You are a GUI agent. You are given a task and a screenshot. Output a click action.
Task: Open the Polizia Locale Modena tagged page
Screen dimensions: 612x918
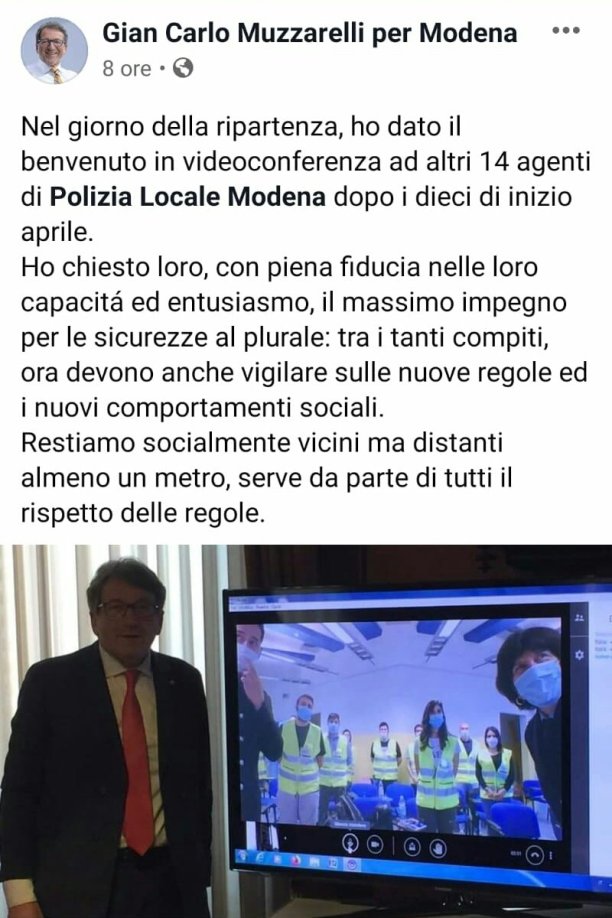pyautogui.click(x=187, y=197)
